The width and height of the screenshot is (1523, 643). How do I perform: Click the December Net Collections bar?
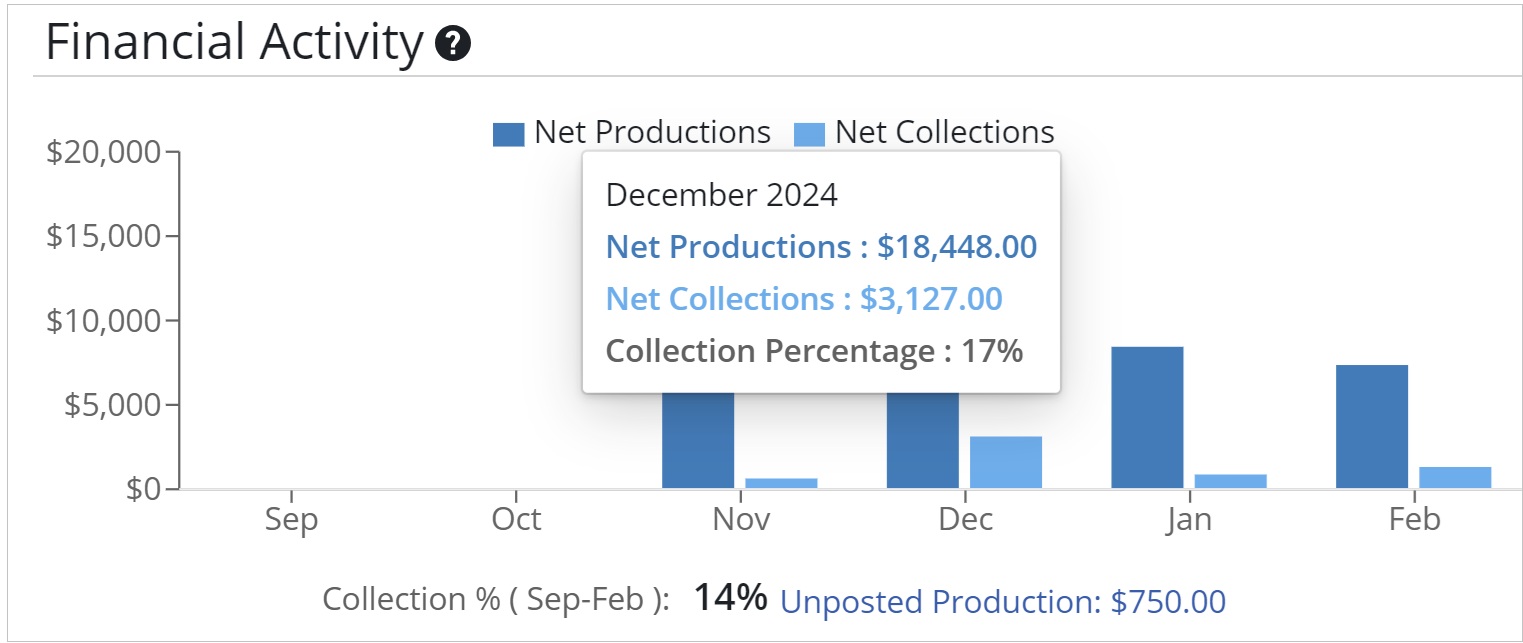tap(1006, 462)
